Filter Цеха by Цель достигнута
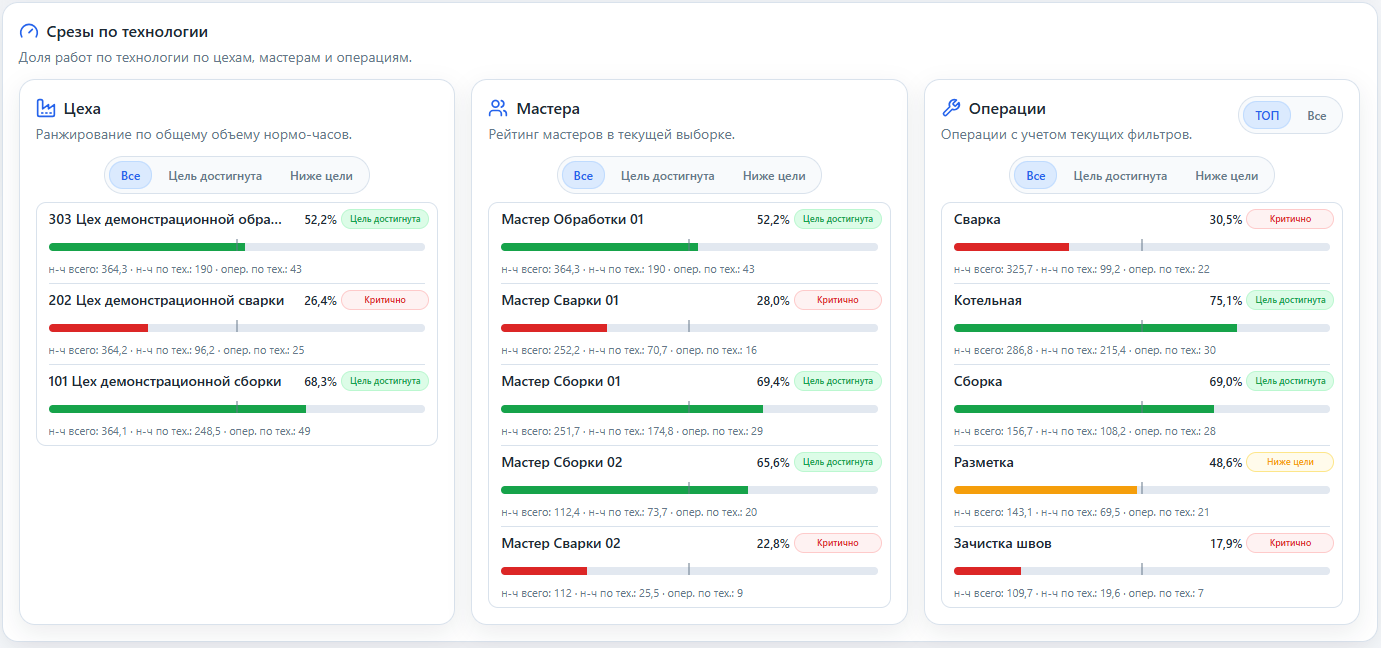This screenshot has width=1381, height=648. 215,176
